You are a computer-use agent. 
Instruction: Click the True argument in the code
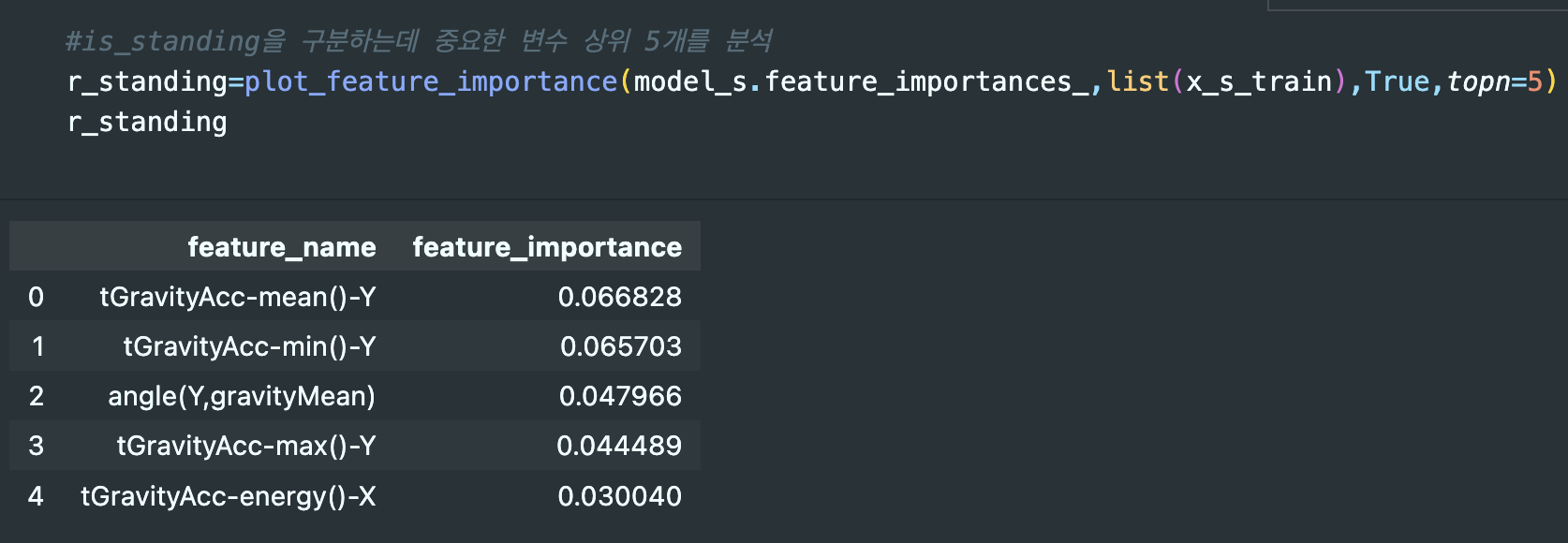[1397, 82]
